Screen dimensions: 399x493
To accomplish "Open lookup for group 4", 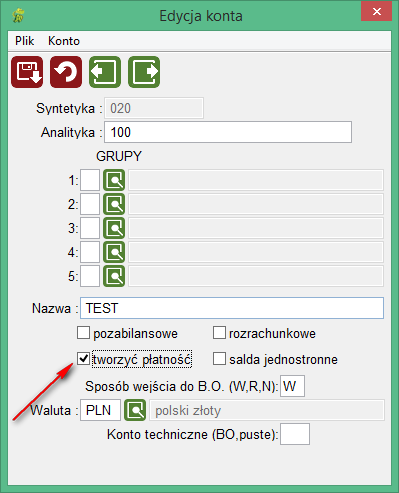I will point(114,252).
